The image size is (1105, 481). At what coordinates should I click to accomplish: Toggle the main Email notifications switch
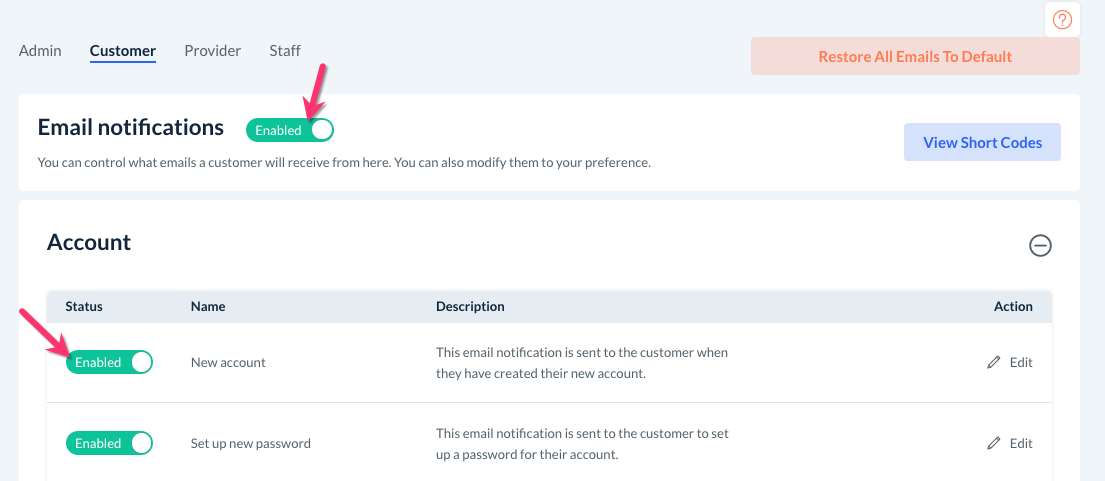pos(290,130)
